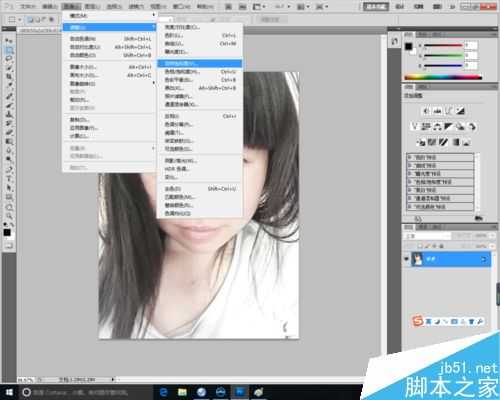
Task: Toggle Quick Mask mode in toolbox
Action: pos(9,246)
